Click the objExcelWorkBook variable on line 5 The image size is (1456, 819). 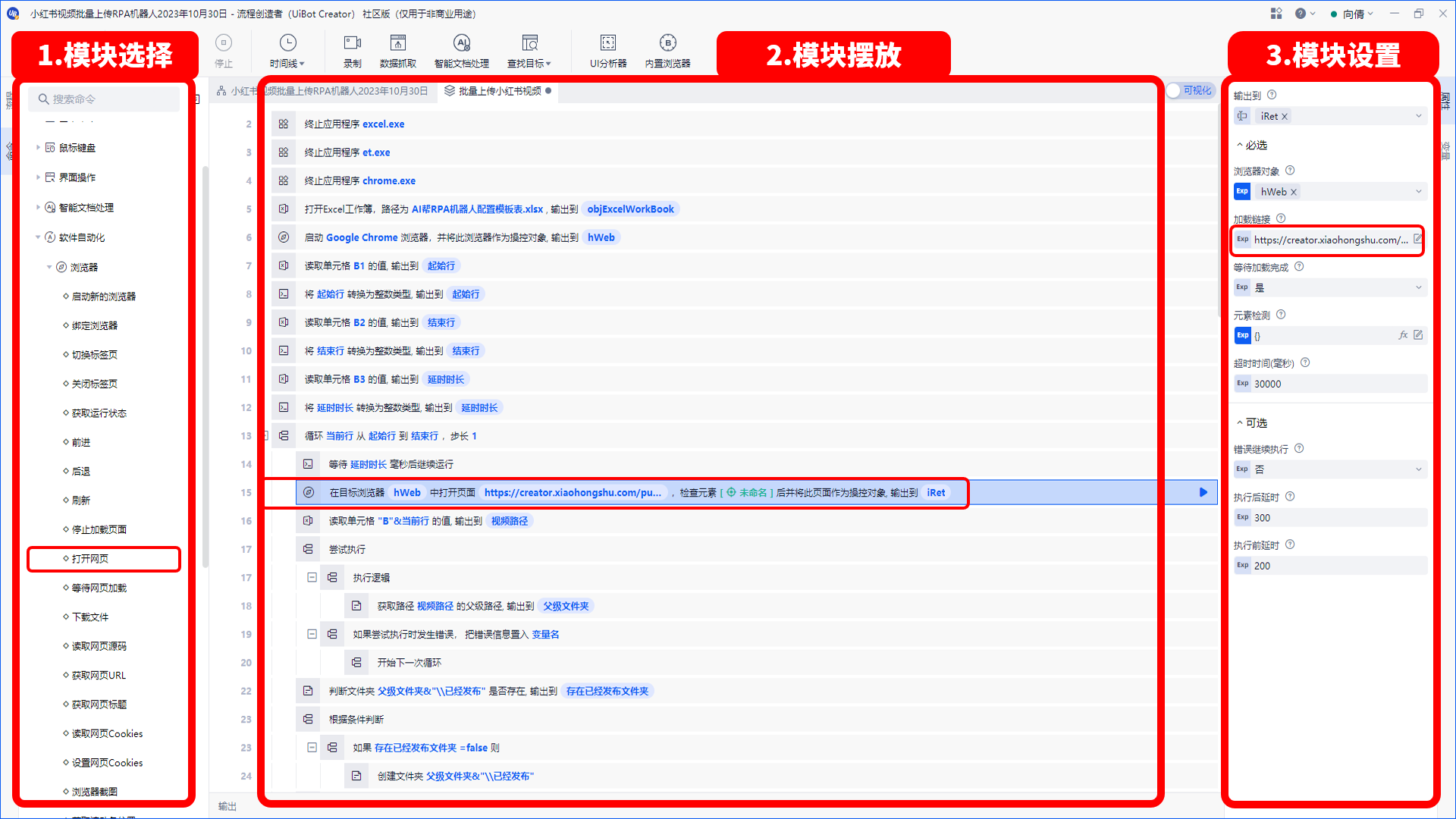tap(631, 209)
